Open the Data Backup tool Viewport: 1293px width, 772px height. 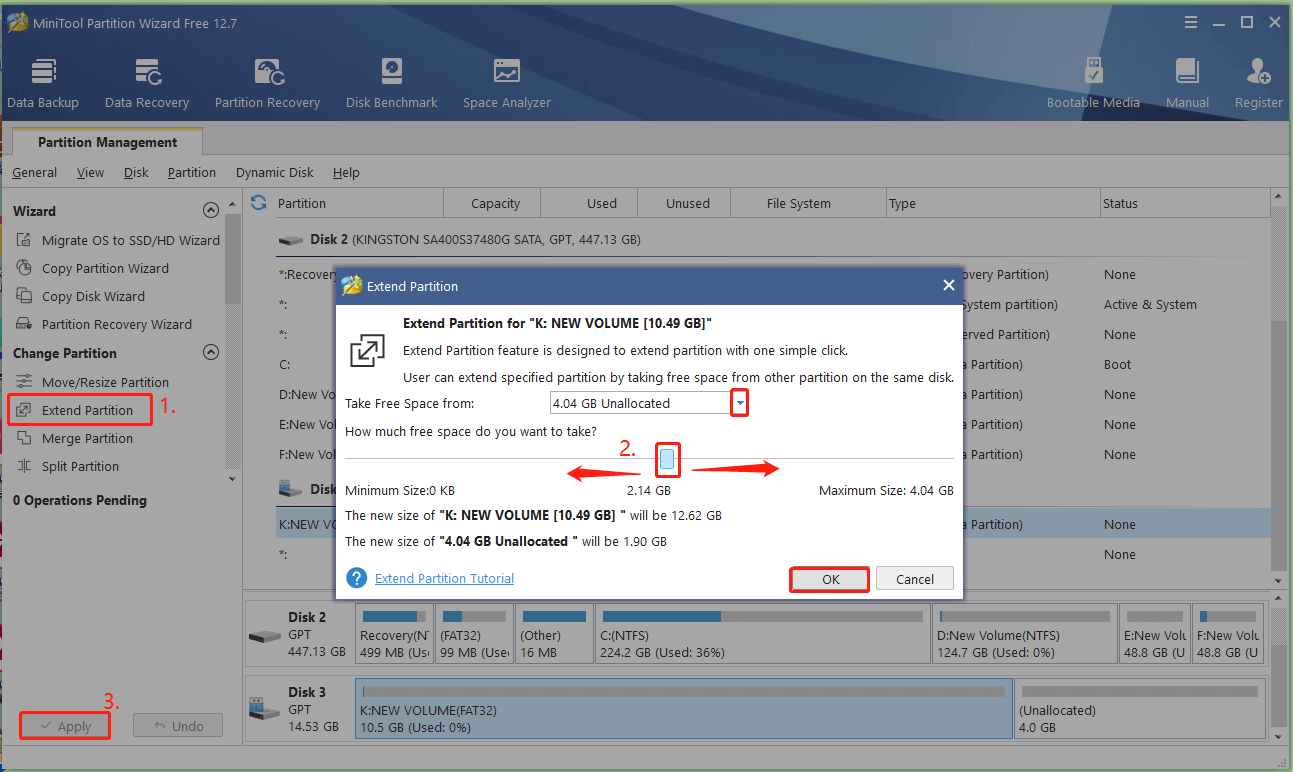coord(43,84)
